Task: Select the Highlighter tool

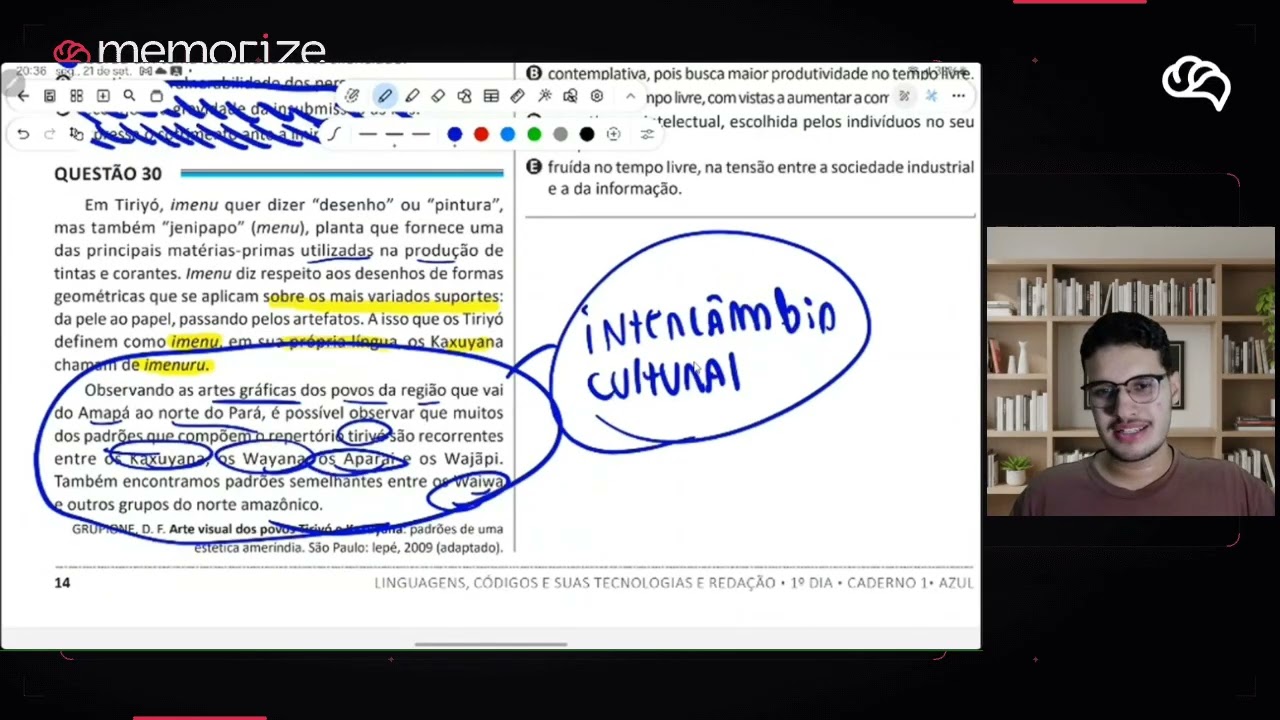Action: [412, 96]
